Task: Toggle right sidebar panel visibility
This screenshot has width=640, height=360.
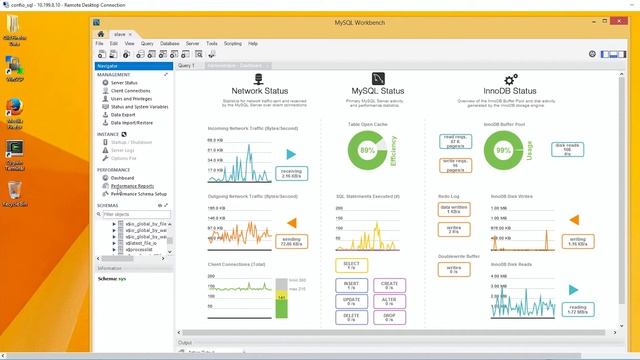Action: click(622, 54)
